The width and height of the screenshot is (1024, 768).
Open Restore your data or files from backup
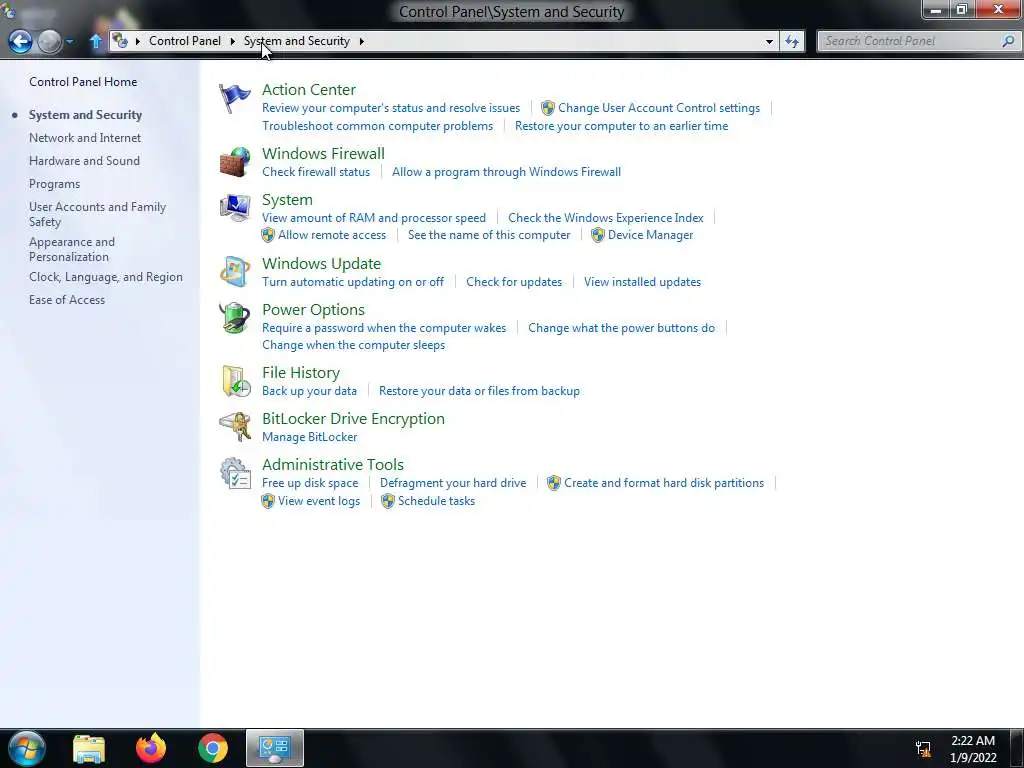pyautogui.click(x=479, y=391)
